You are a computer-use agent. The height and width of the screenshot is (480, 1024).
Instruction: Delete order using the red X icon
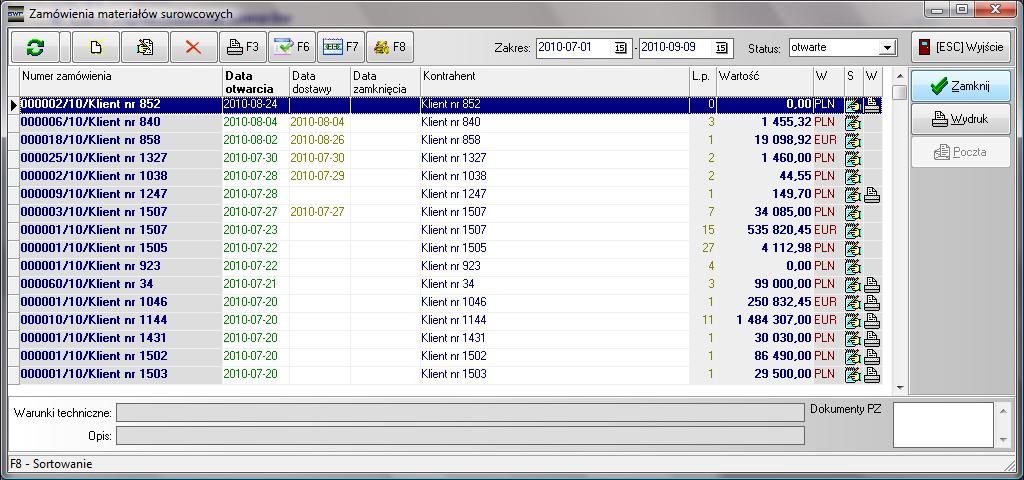click(194, 47)
